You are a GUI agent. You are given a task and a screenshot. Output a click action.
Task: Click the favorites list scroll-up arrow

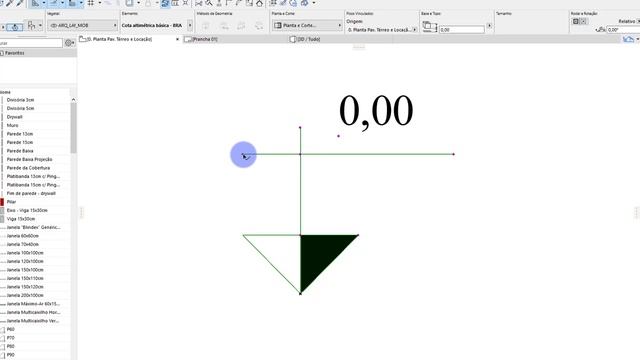[73, 100]
